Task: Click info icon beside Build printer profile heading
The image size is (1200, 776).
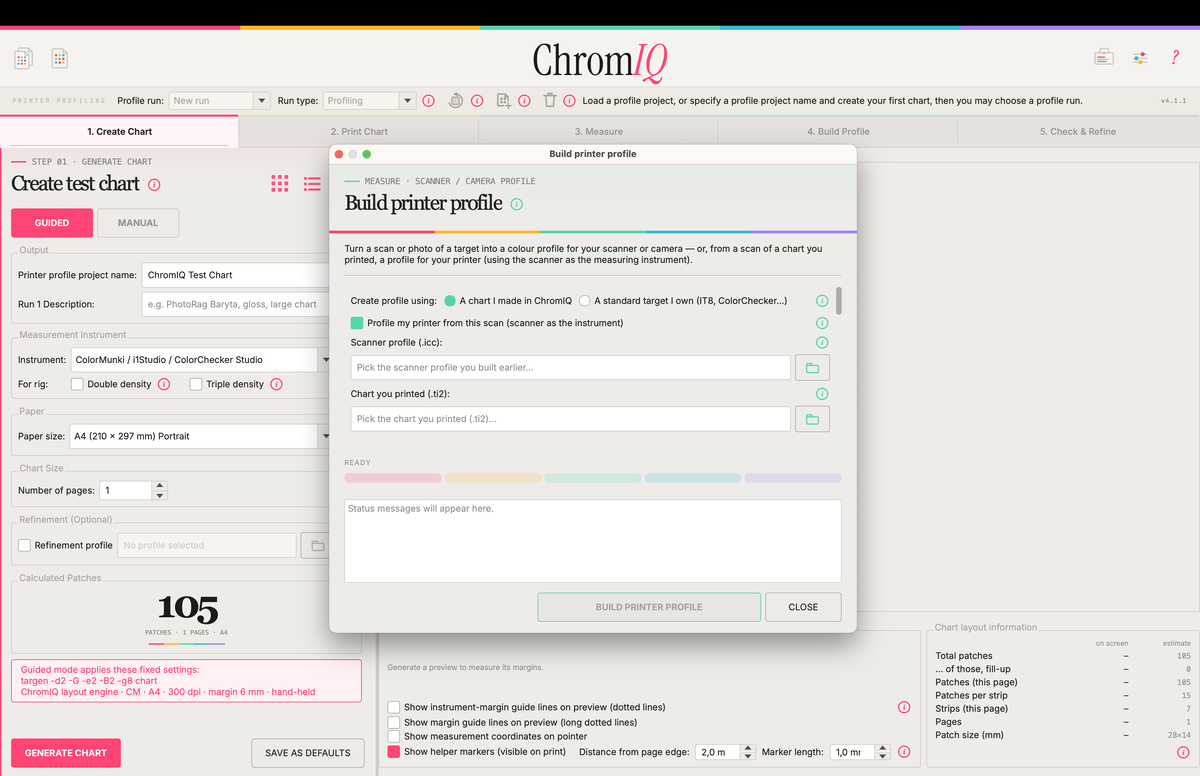Action: click(517, 204)
